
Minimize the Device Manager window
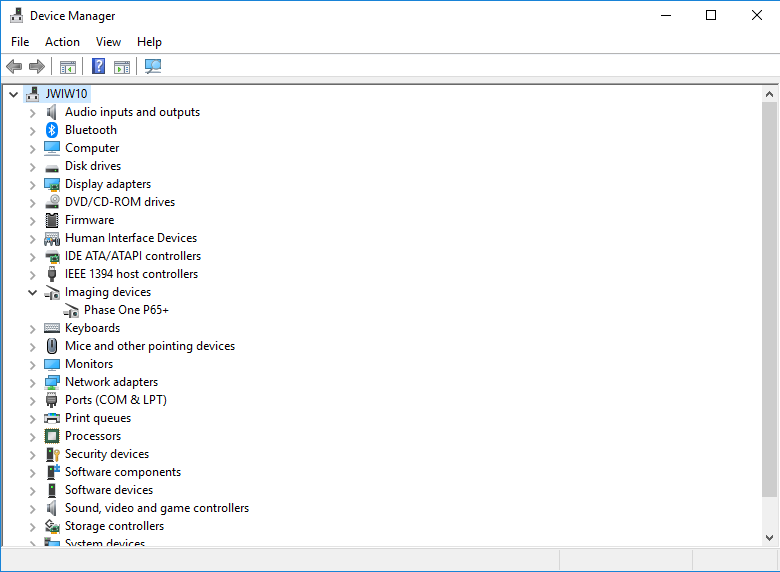click(x=666, y=15)
